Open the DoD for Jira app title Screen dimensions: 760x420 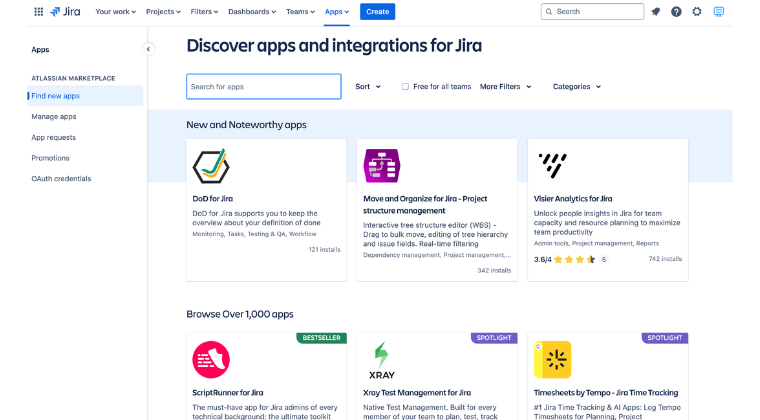[x=213, y=199]
